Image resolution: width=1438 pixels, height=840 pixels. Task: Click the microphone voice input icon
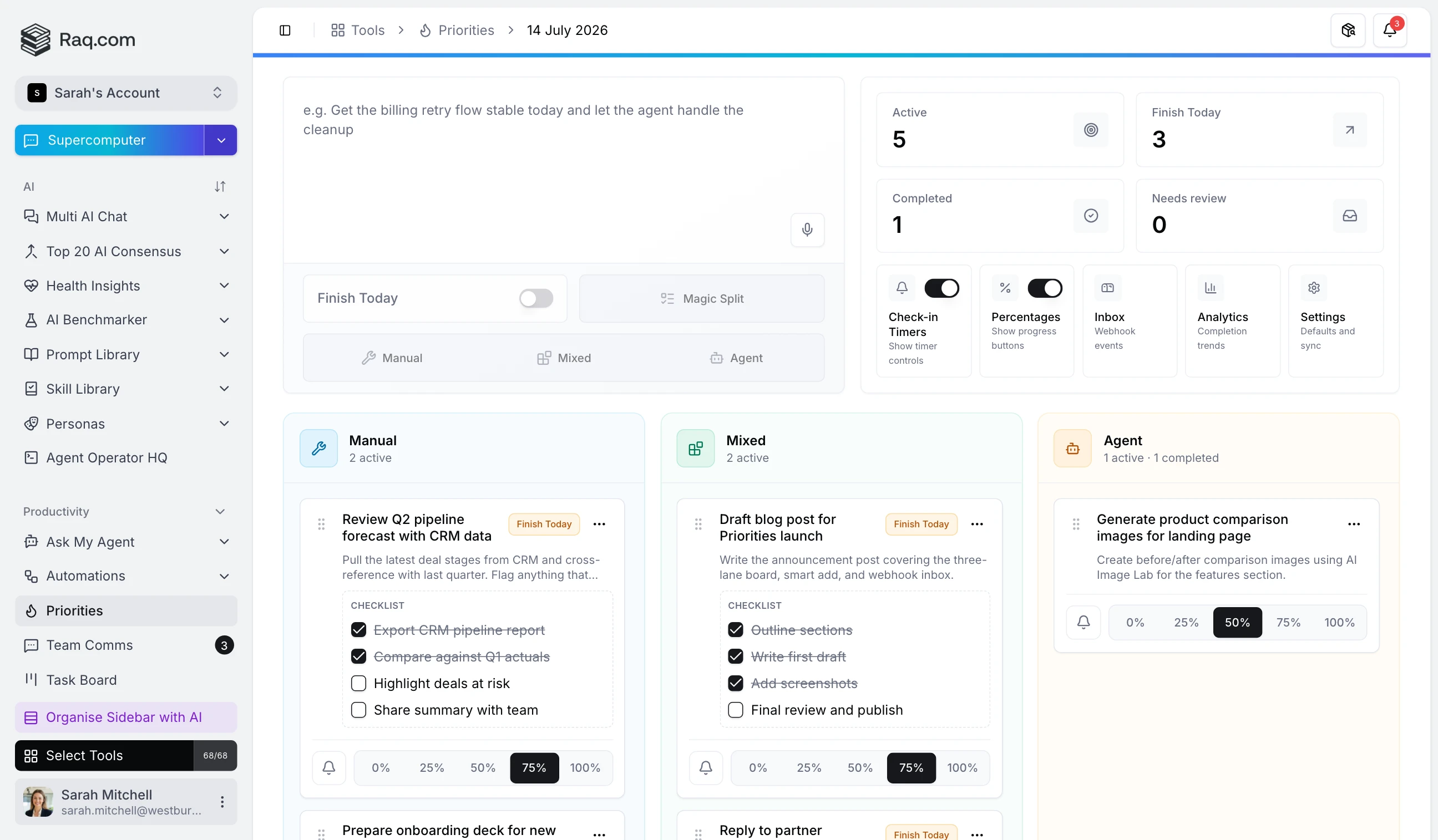pyautogui.click(x=807, y=230)
